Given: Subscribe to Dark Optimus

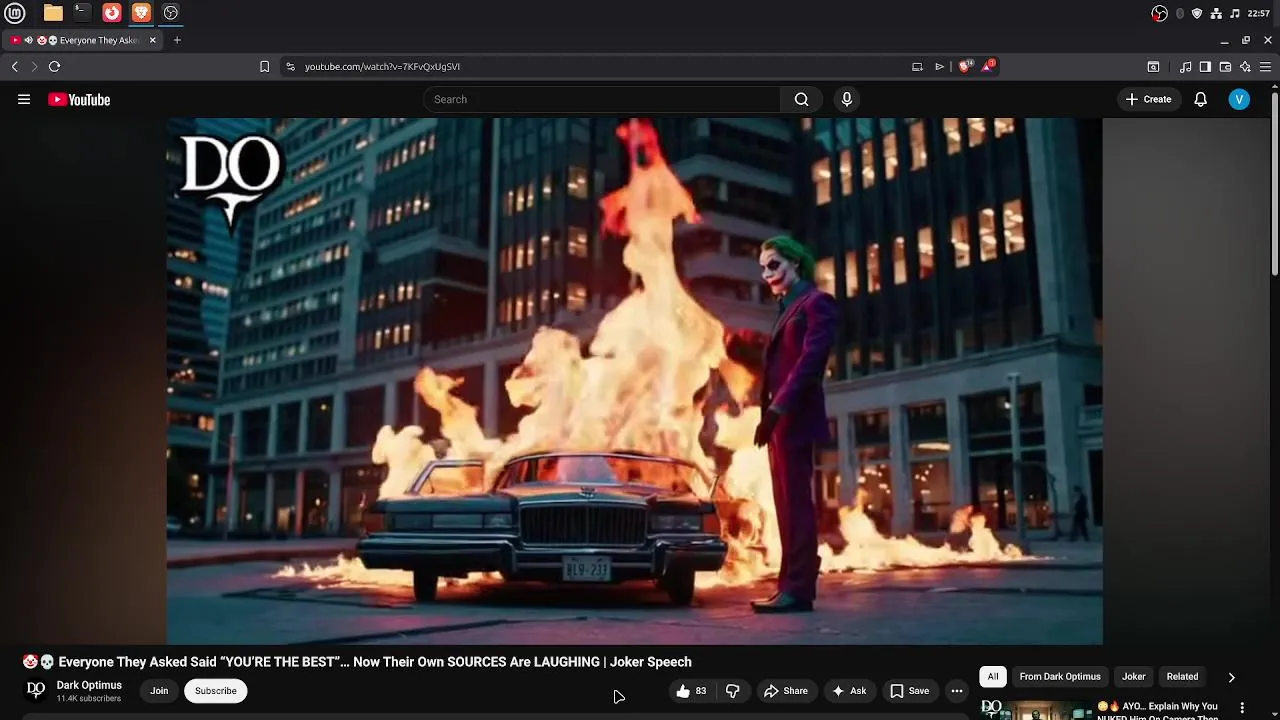Looking at the screenshot, I should click(216, 691).
